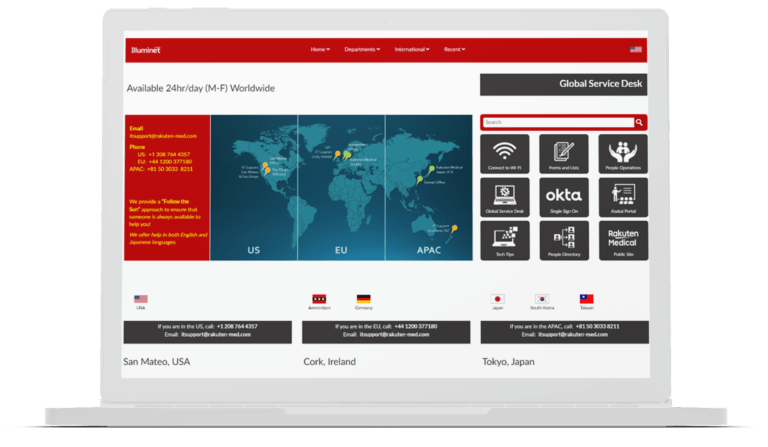
Task: Click the EU support email link in banner
Action: (394, 335)
